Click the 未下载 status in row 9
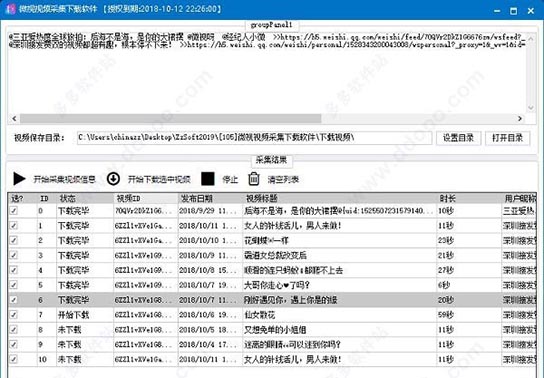This screenshot has height=378, width=544. click(69, 344)
